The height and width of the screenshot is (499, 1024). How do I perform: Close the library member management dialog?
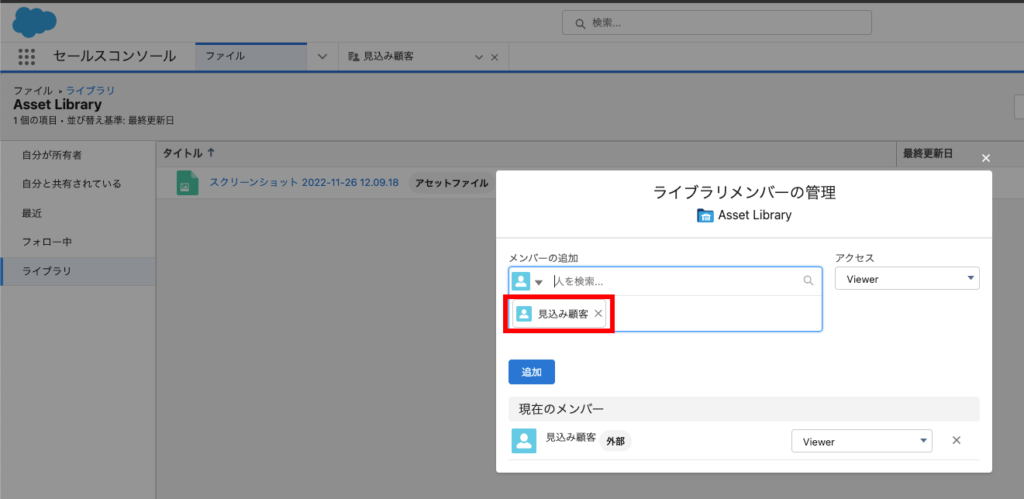[x=985, y=159]
